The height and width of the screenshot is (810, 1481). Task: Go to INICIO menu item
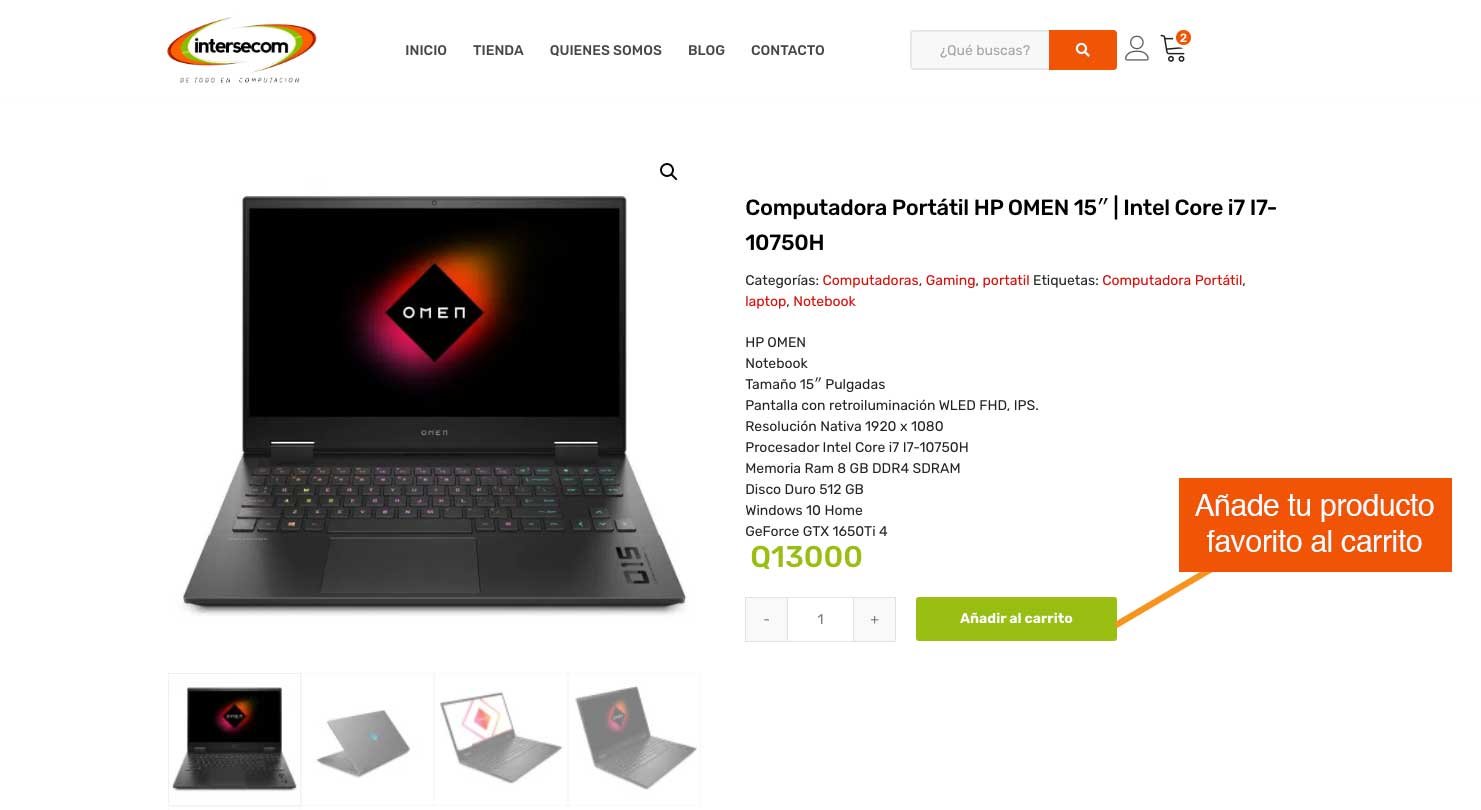[426, 50]
